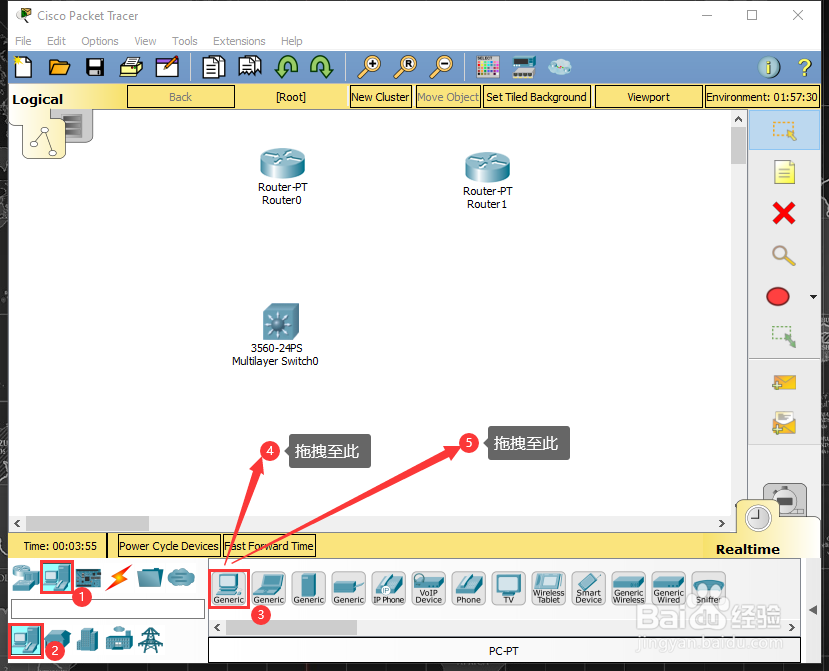Click the Viewport button
Viewport: 829px width, 671px height.
tap(649, 97)
